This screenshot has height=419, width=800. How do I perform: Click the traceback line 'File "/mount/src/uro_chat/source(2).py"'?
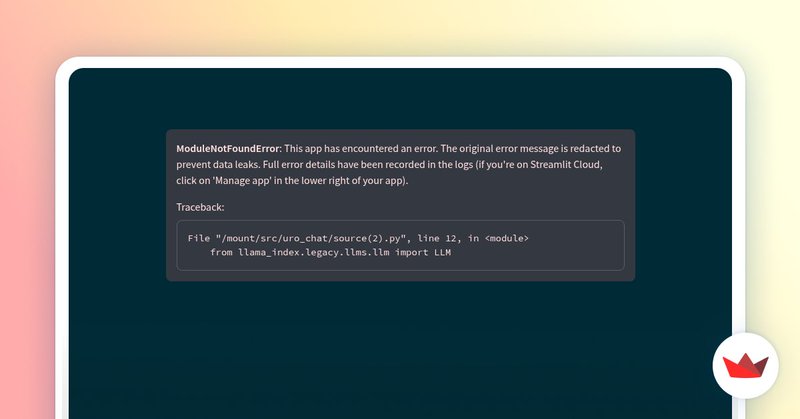(358, 238)
